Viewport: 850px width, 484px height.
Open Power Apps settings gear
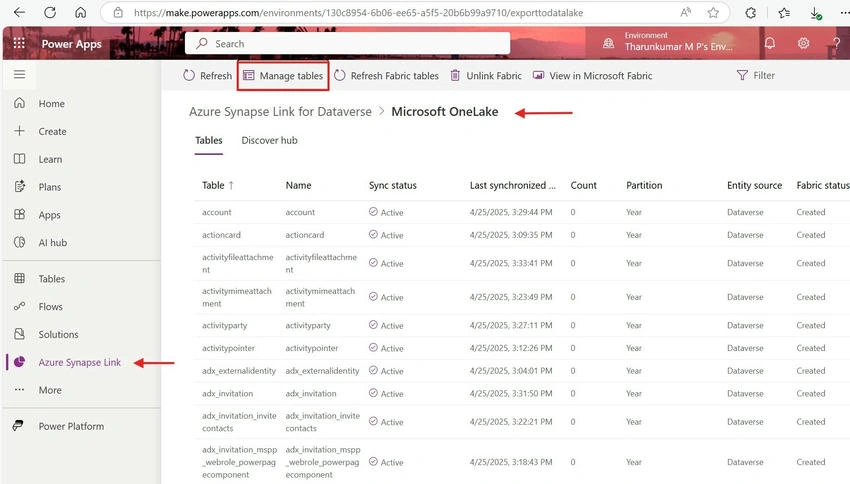coord(803,43)
